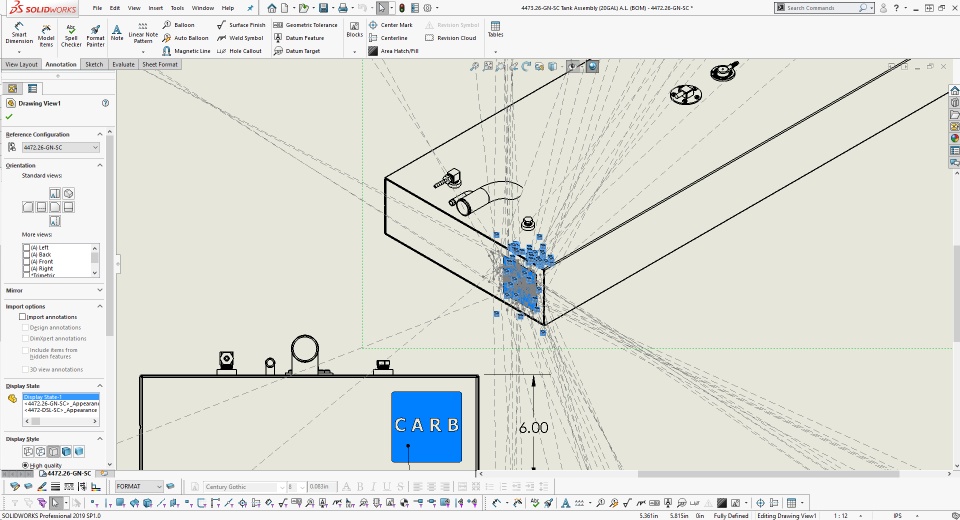Switch to the Sheet Format tab

pyautogui.click(x=160, y=64)
